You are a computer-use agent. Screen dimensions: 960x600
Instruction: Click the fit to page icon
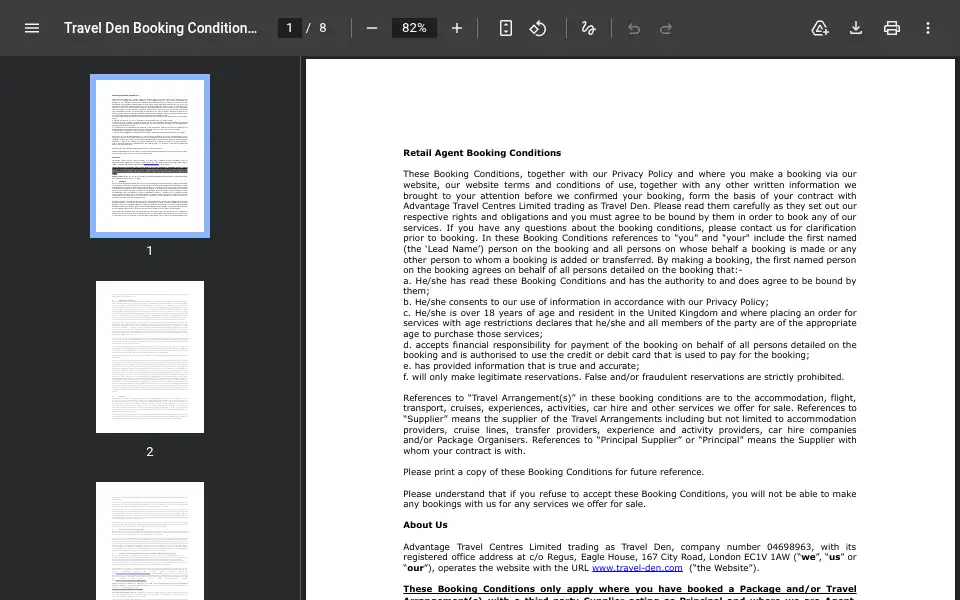click(506, 28)
